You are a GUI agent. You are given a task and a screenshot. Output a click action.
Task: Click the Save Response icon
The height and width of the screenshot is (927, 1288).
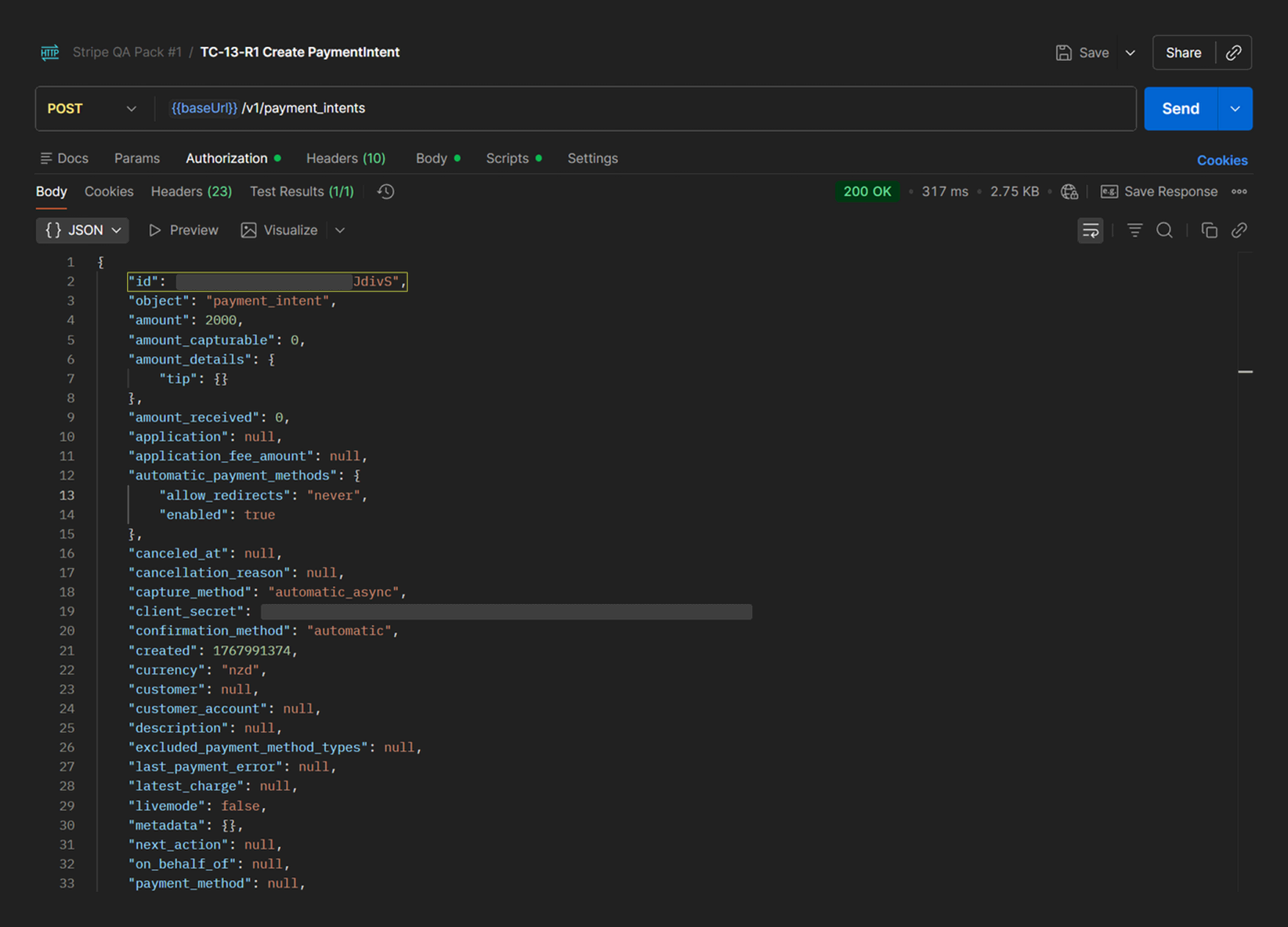click(1109, 191)
